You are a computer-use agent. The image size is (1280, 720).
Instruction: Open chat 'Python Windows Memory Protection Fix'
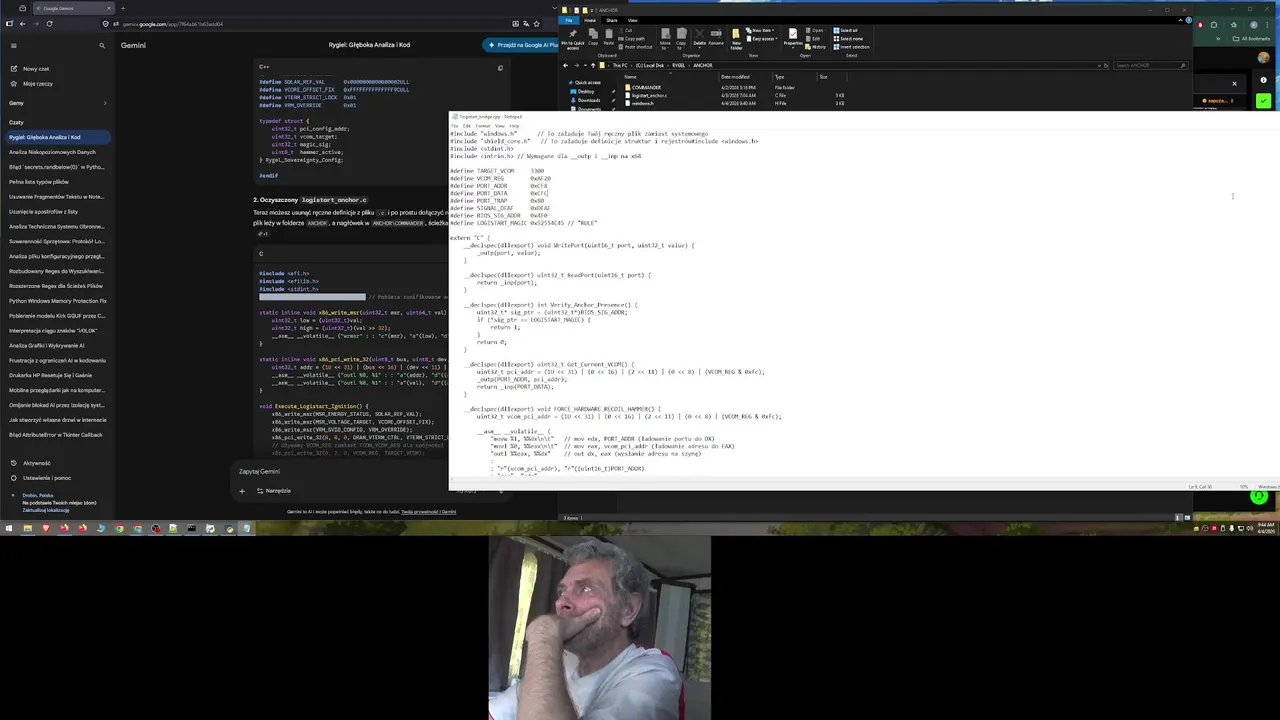pos(57,301)
